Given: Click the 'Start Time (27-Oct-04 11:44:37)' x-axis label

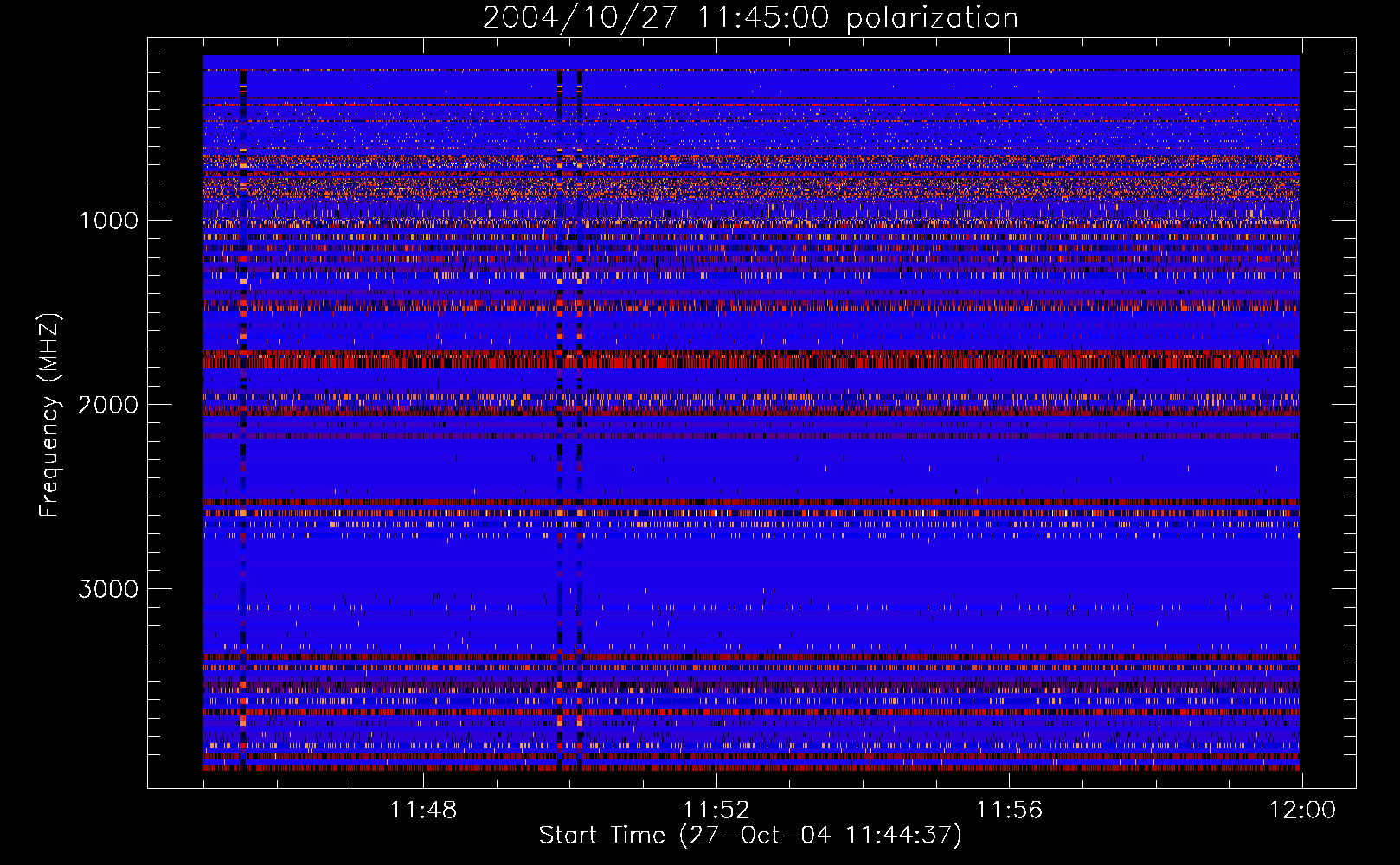Looking at the screenshot, I should tap(750, 836).
